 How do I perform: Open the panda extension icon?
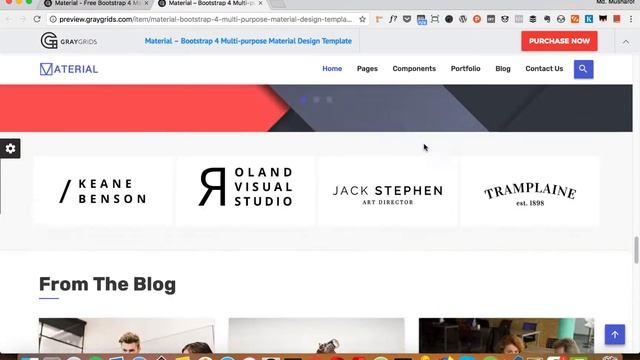pos(505,19)
